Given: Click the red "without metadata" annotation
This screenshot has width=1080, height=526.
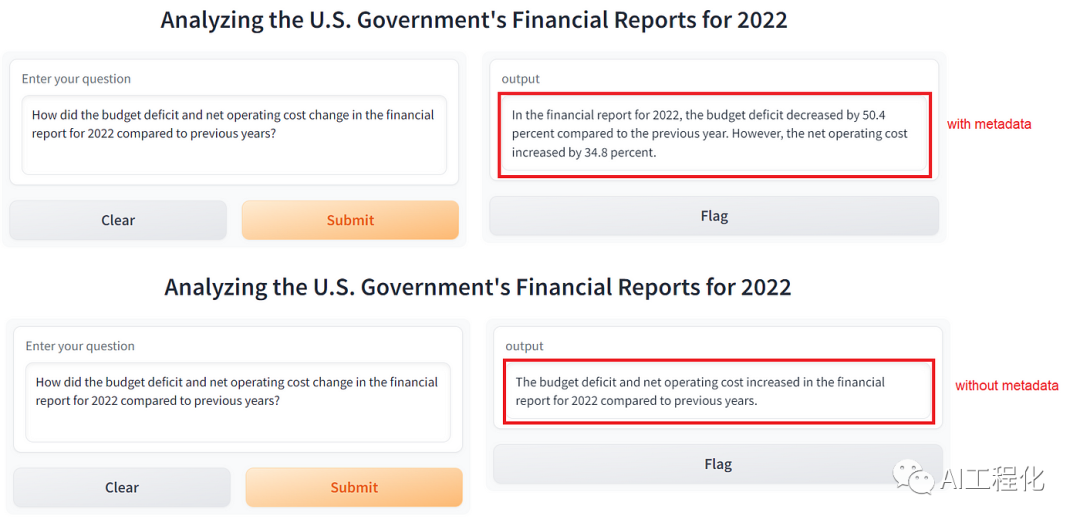Looking at the screenshot, I should coord(1006,386).
